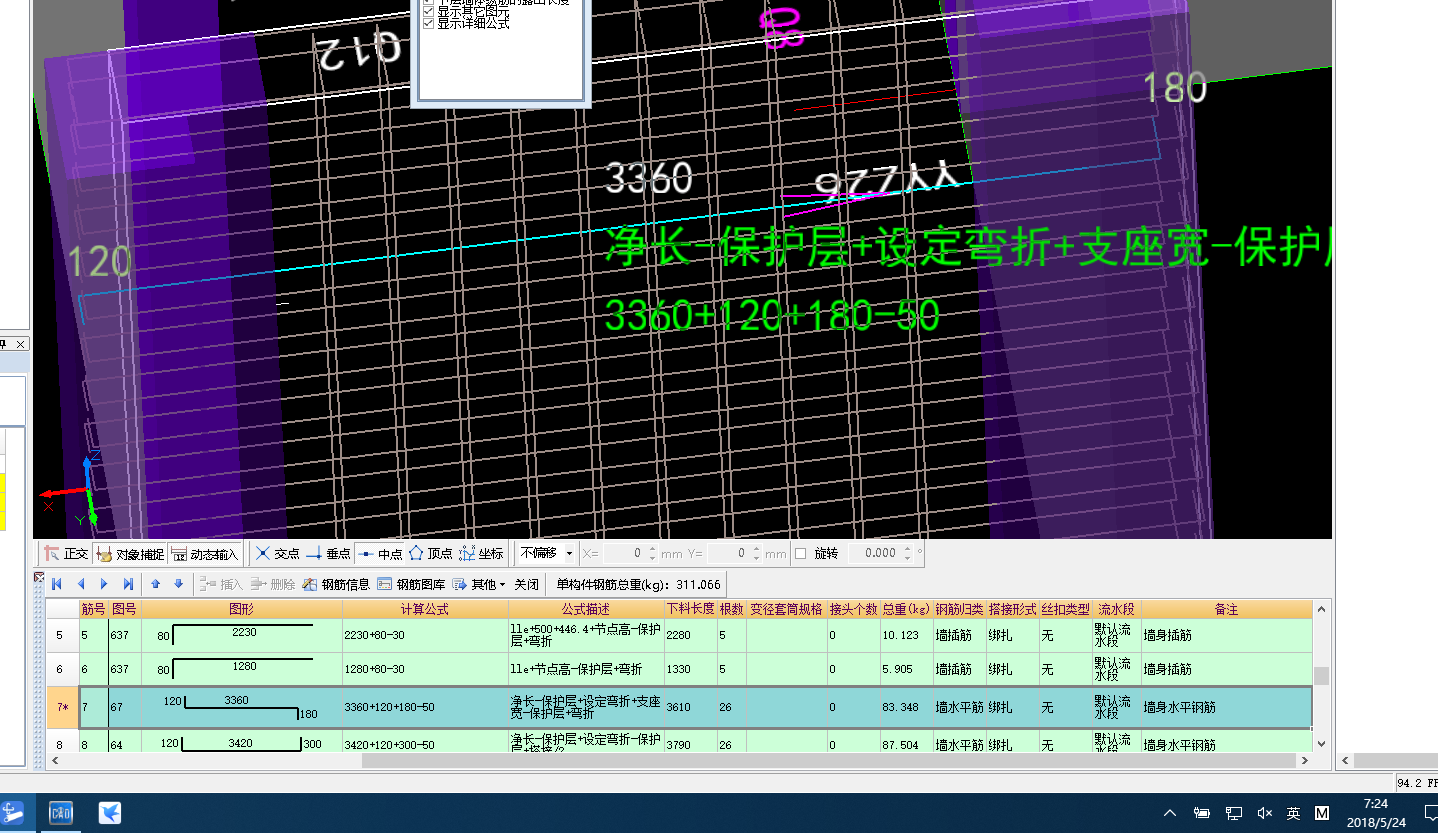Check 显示详细公式 checkbox
1438x833 pixels.
pyautogui.click(x=429, y=23)
